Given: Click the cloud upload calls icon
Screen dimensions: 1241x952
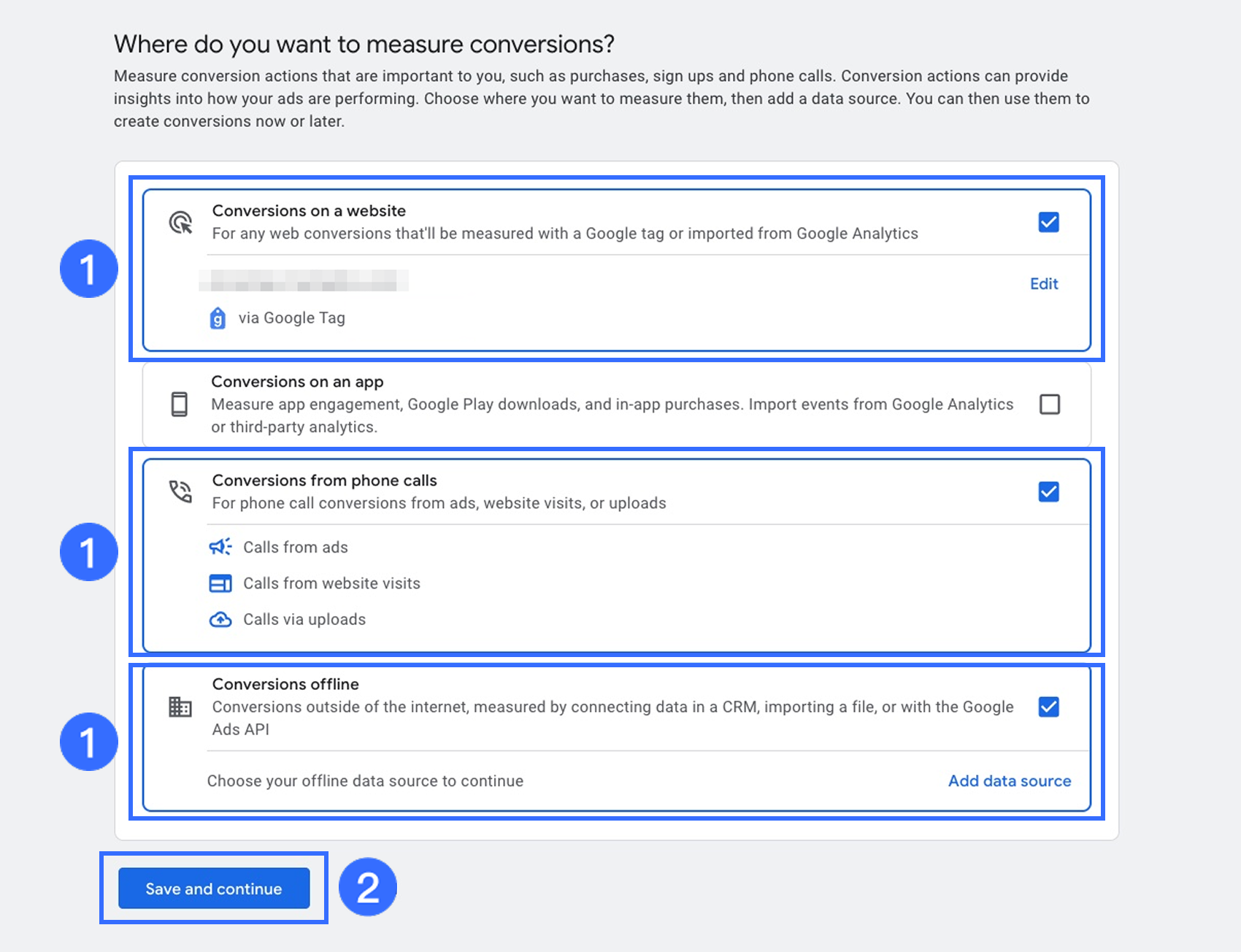Looking at the screenshot, I should 220,620.
